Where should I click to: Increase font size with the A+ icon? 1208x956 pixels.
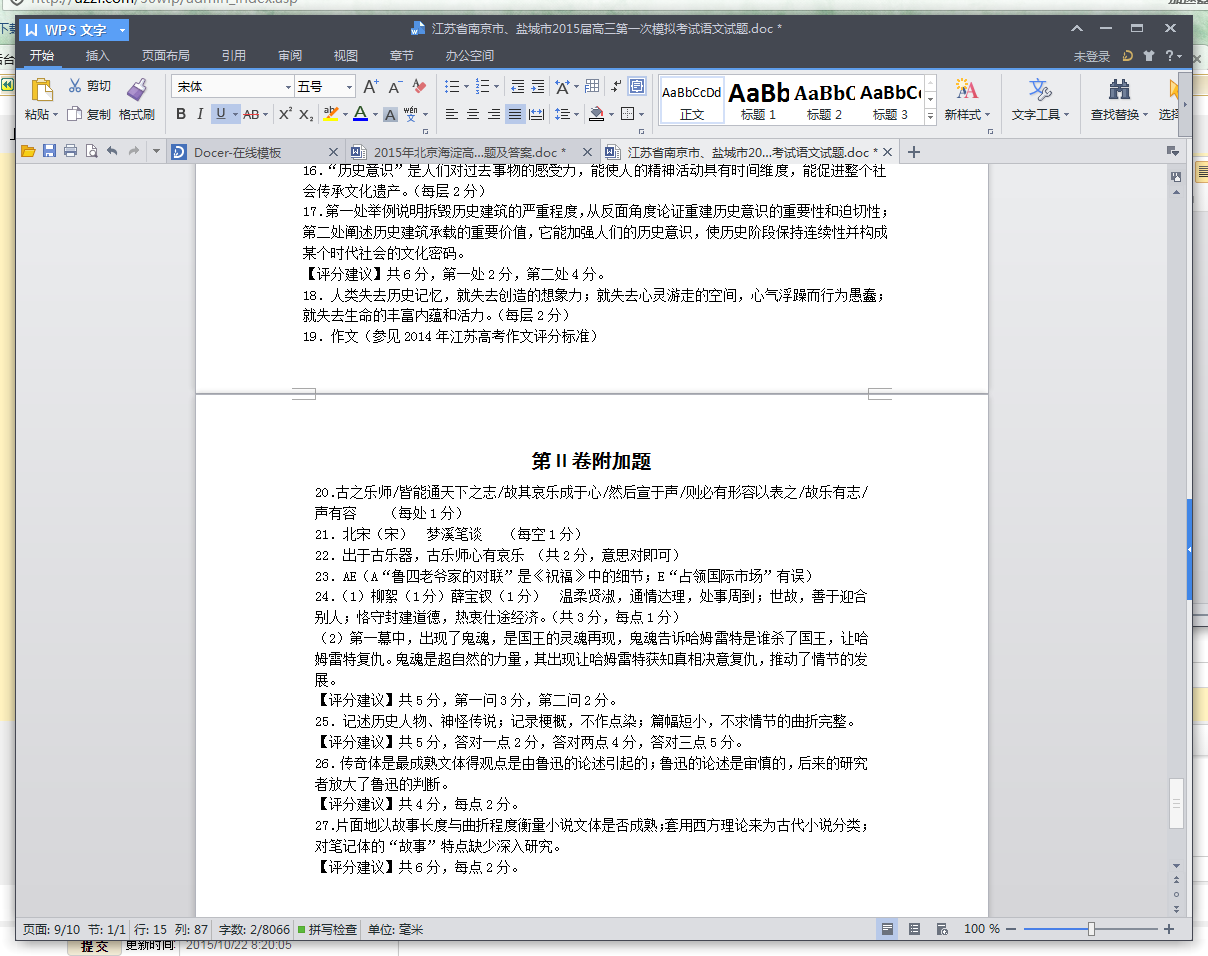[371, 87]
